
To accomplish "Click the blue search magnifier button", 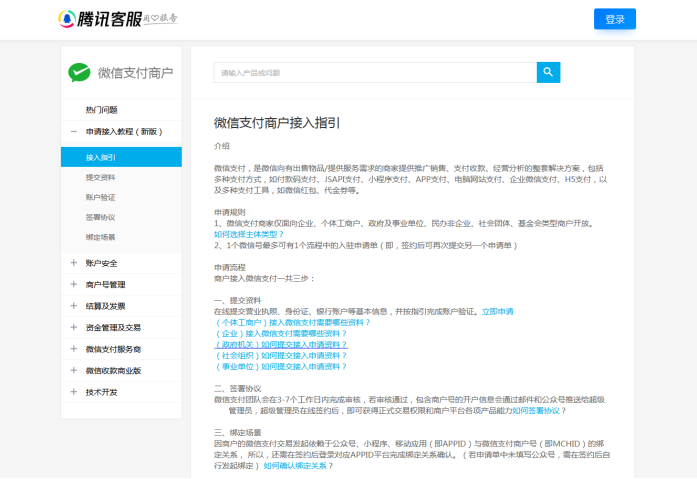I will pos(548,72).
